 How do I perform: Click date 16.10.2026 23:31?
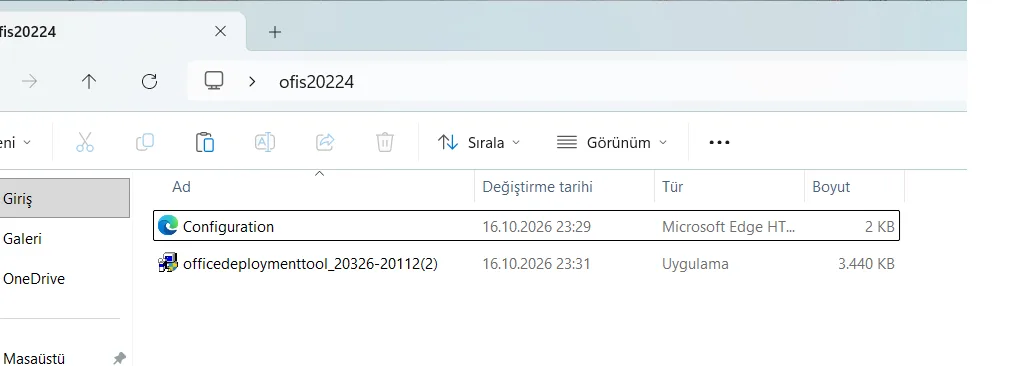point(536,264)
